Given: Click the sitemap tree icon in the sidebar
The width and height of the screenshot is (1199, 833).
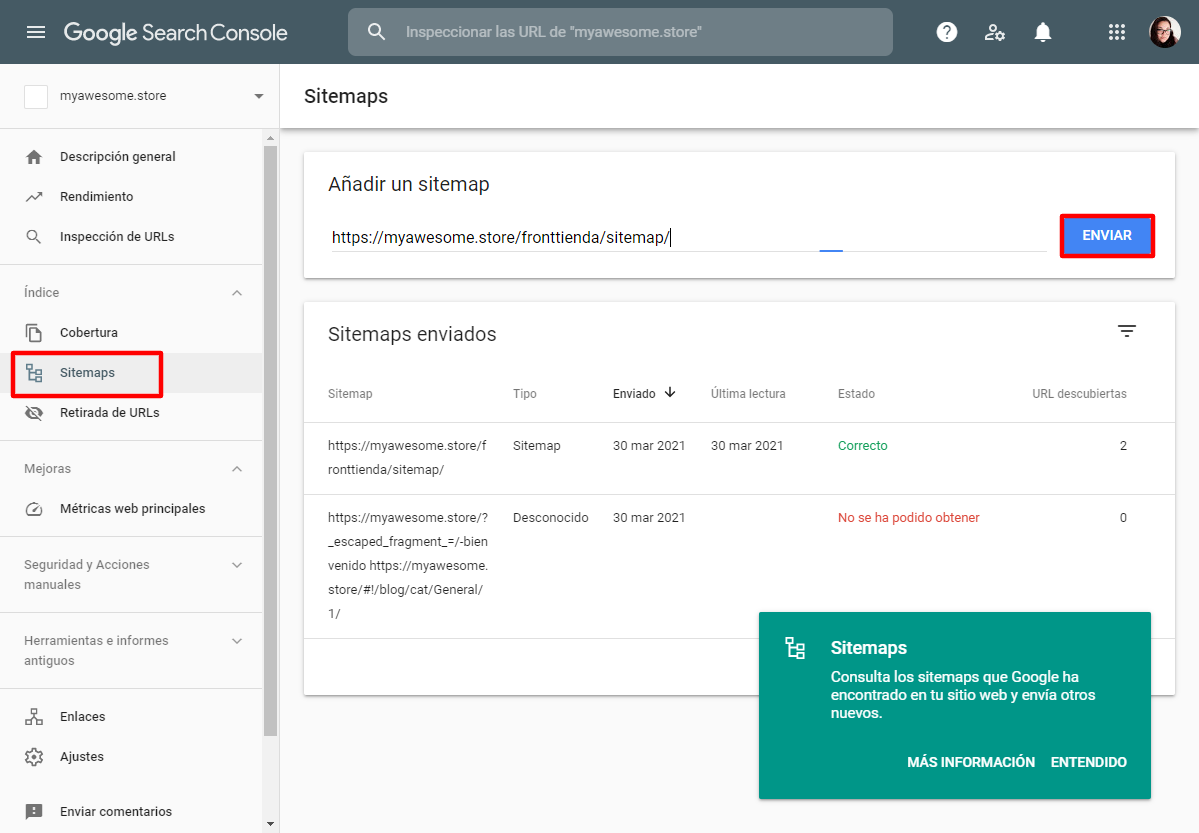Looking at the screenshot, I should (x=34, y=373).
